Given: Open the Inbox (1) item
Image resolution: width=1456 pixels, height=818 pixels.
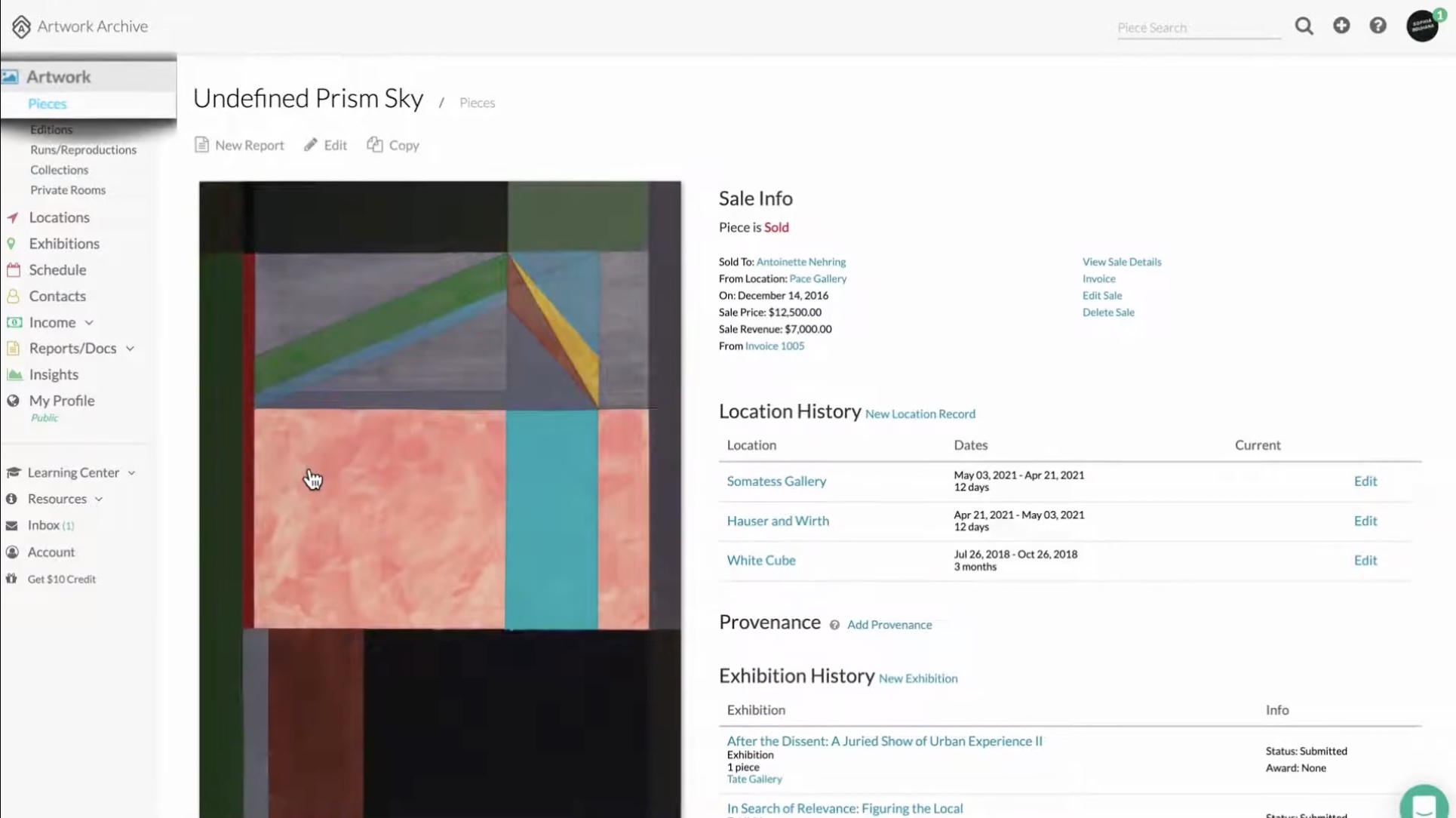Looking at the screenshot, I should [51, 525].
